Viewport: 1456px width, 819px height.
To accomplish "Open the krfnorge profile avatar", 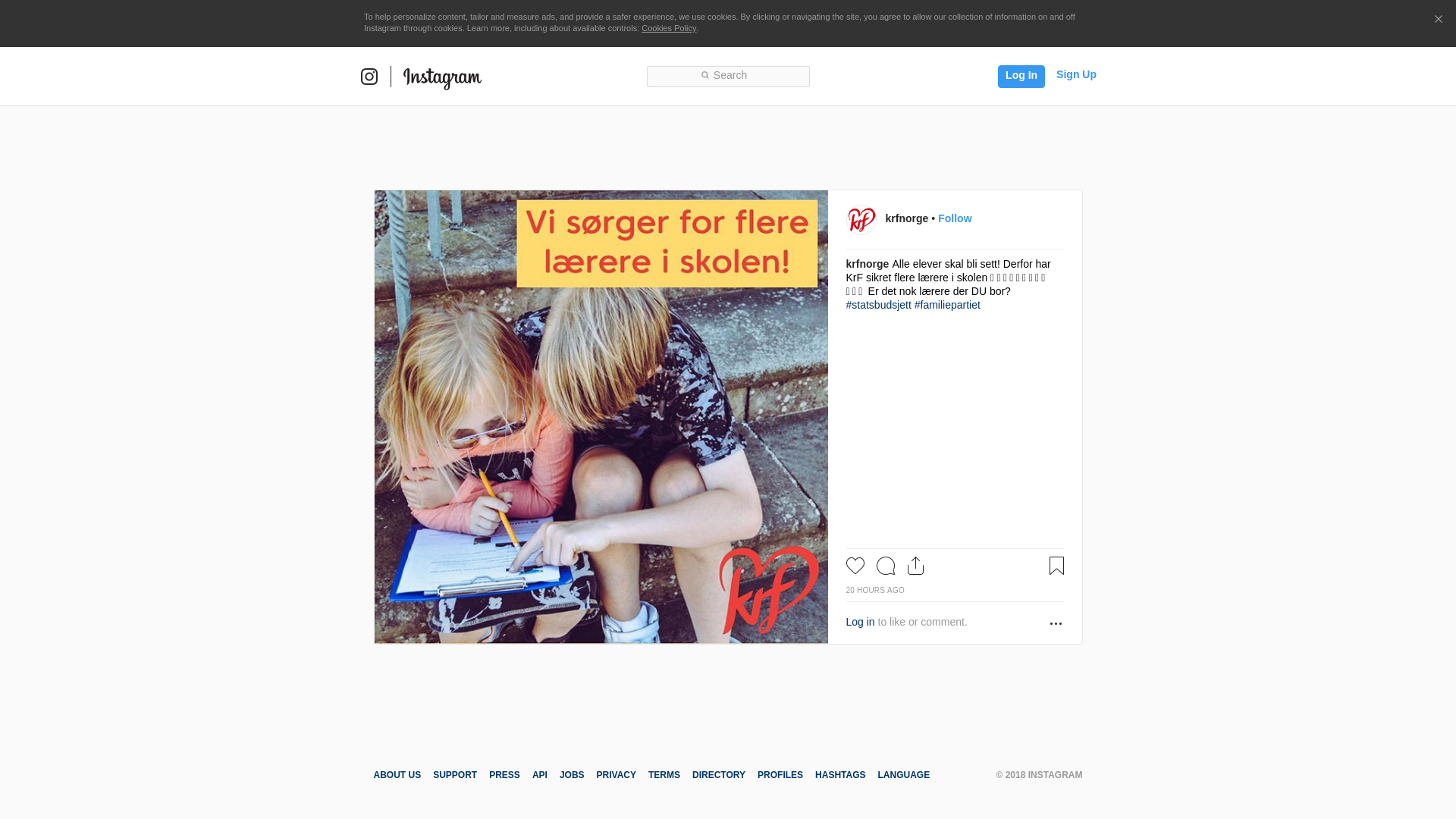I will click(x=861, y=220).
